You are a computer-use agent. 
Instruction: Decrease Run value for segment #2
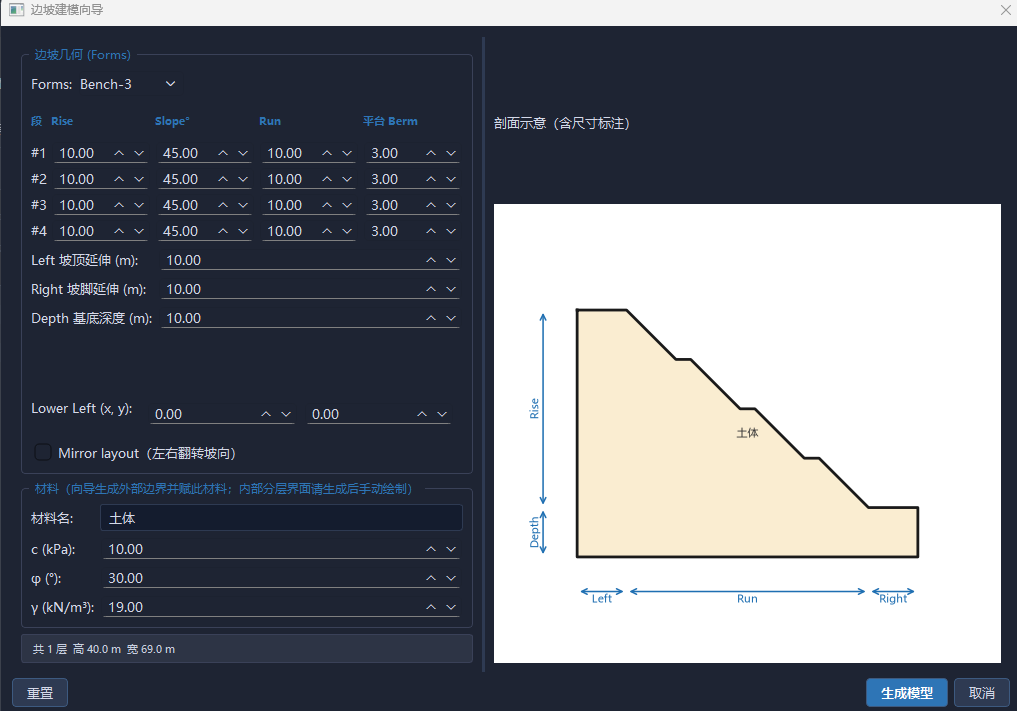tap(347, 179)
